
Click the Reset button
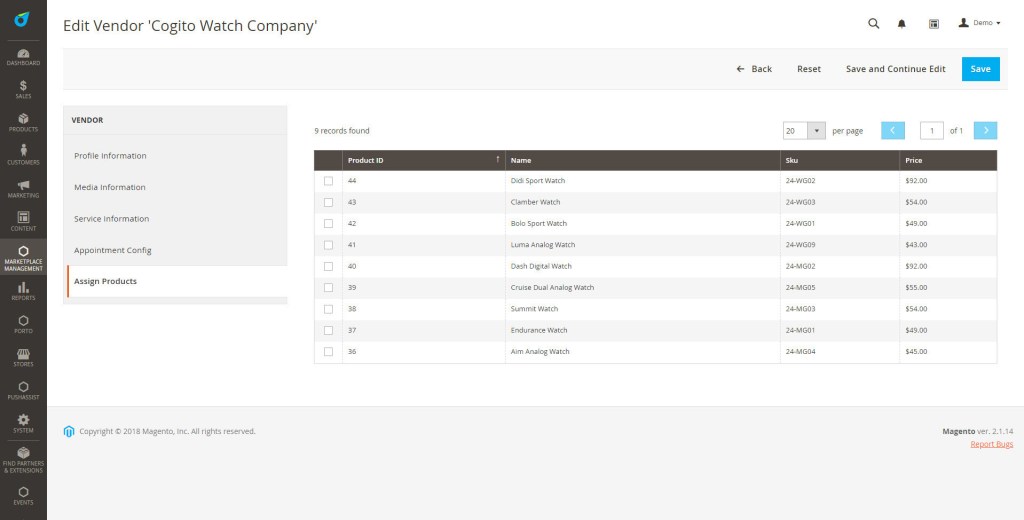[x=809, y=69]
